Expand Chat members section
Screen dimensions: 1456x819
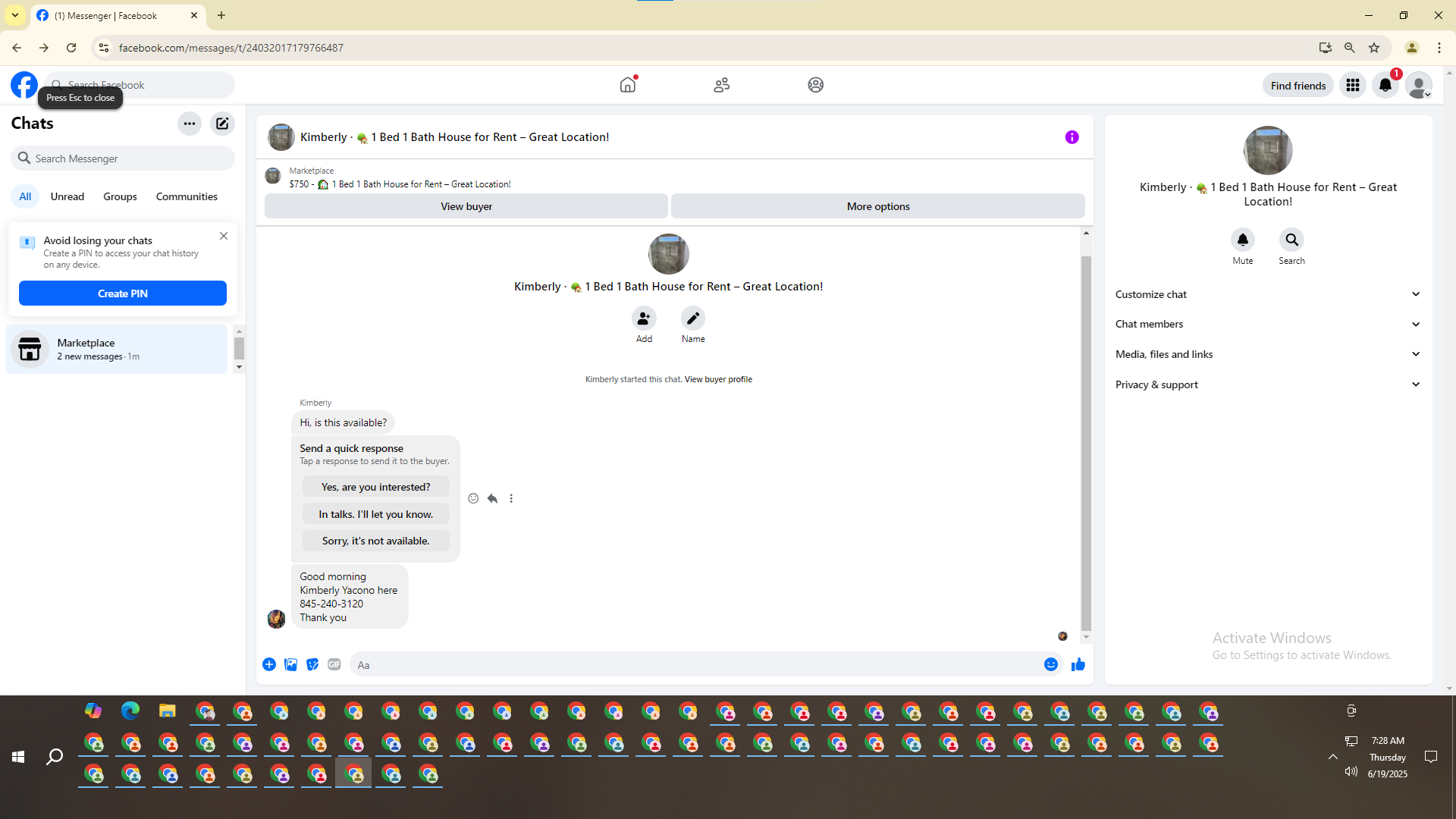pos(1268,324)
